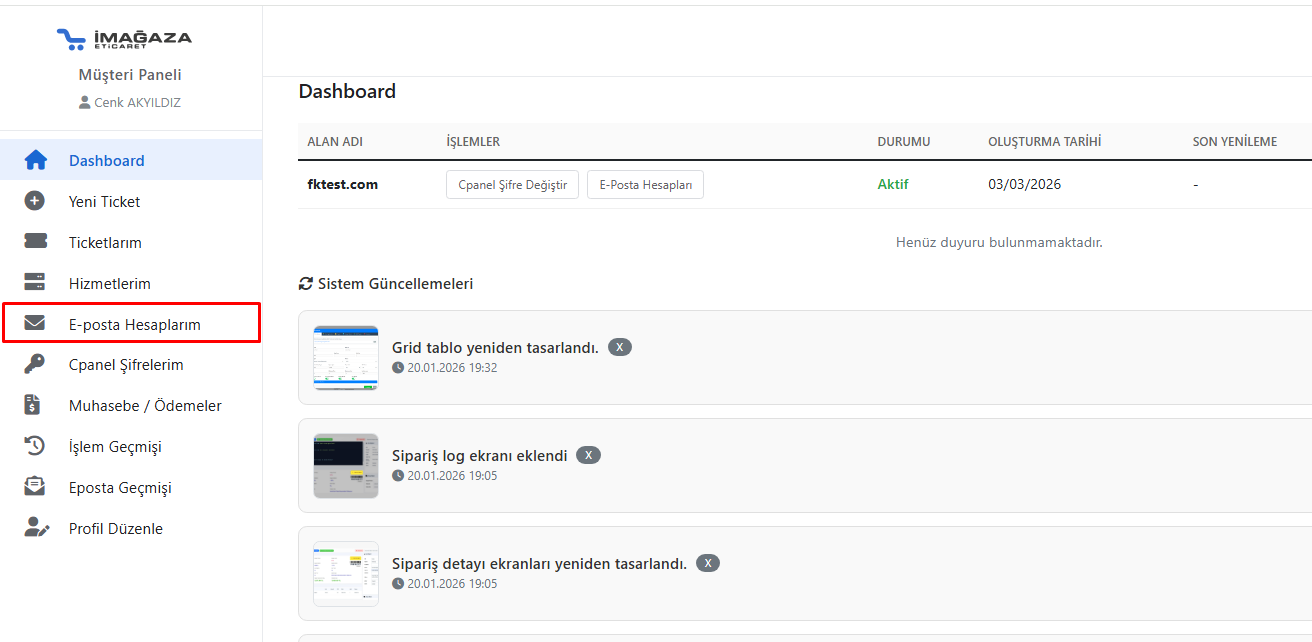The image size is (1312, 642).
Task: Click the Cpanel Şifrelerim key icon
Action: (35, 365)
